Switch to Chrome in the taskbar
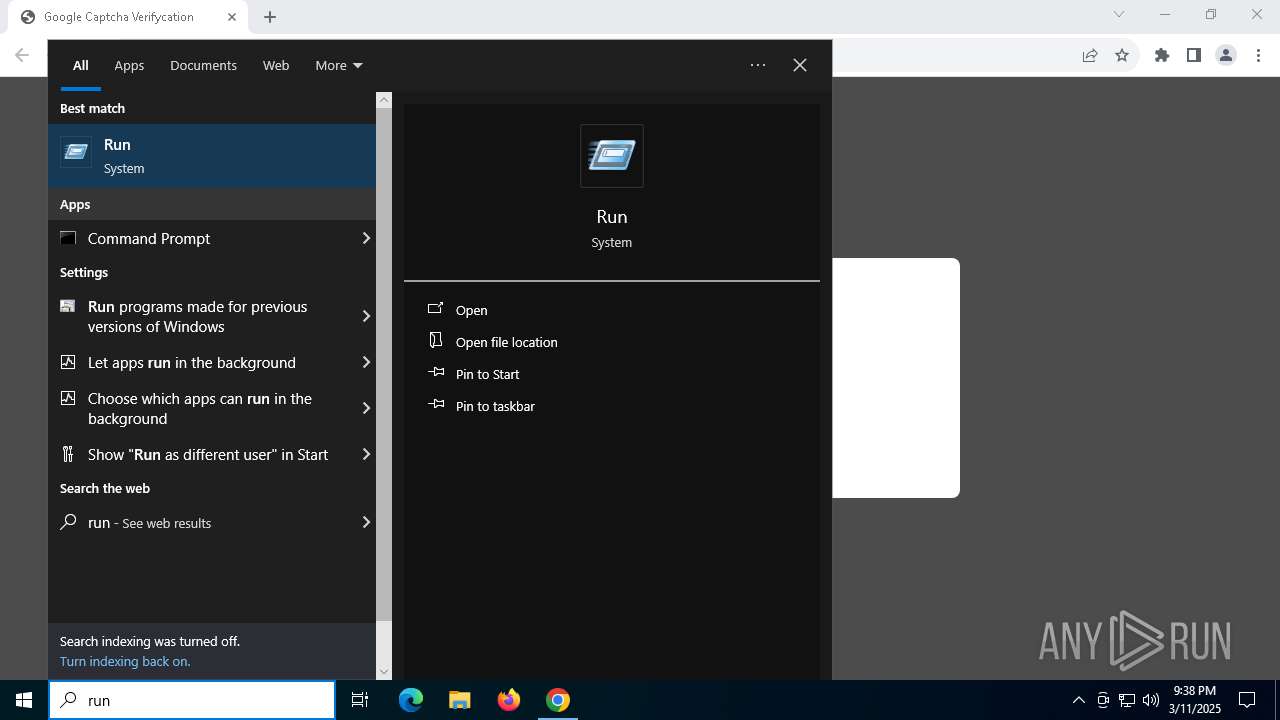1280x720 pixels. 558,700
